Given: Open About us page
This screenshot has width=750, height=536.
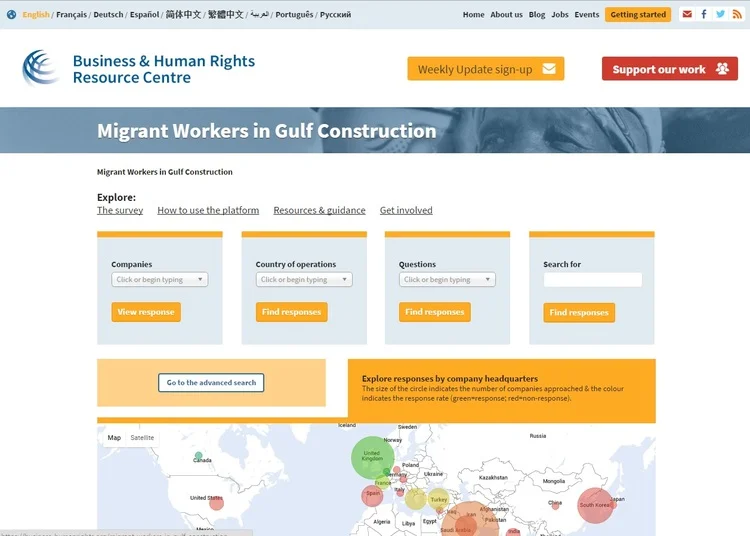Looking at the screenshot, I should [507, 15].
